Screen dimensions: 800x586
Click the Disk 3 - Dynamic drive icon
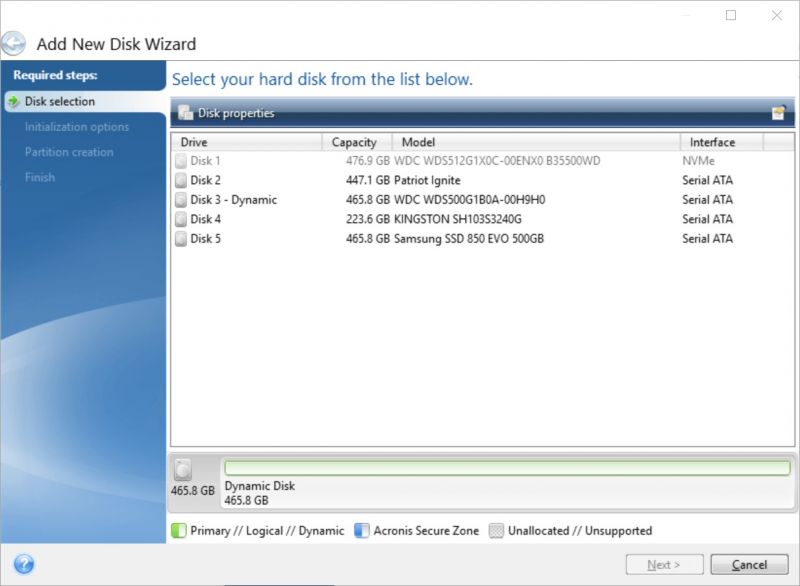point(181,200)
